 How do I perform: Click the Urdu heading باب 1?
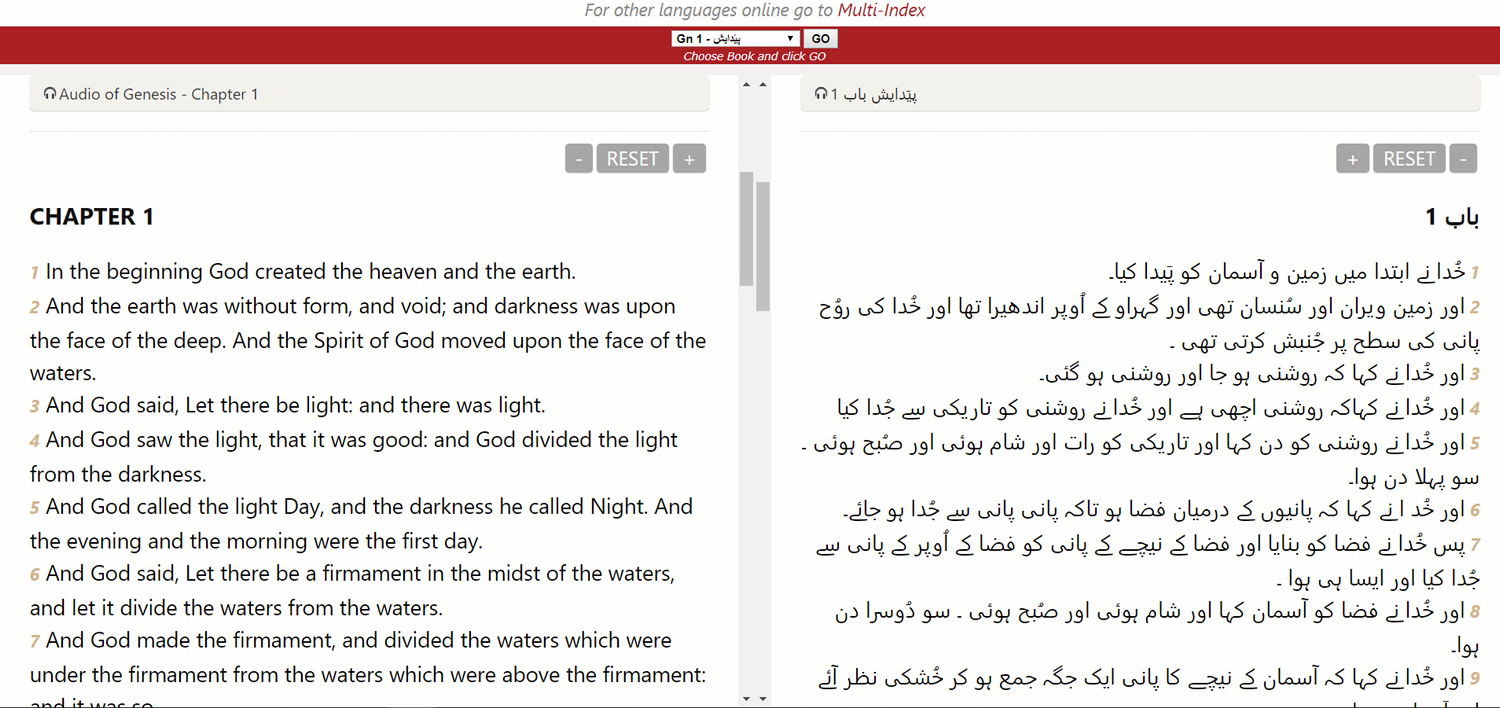tap(1452, 217)
